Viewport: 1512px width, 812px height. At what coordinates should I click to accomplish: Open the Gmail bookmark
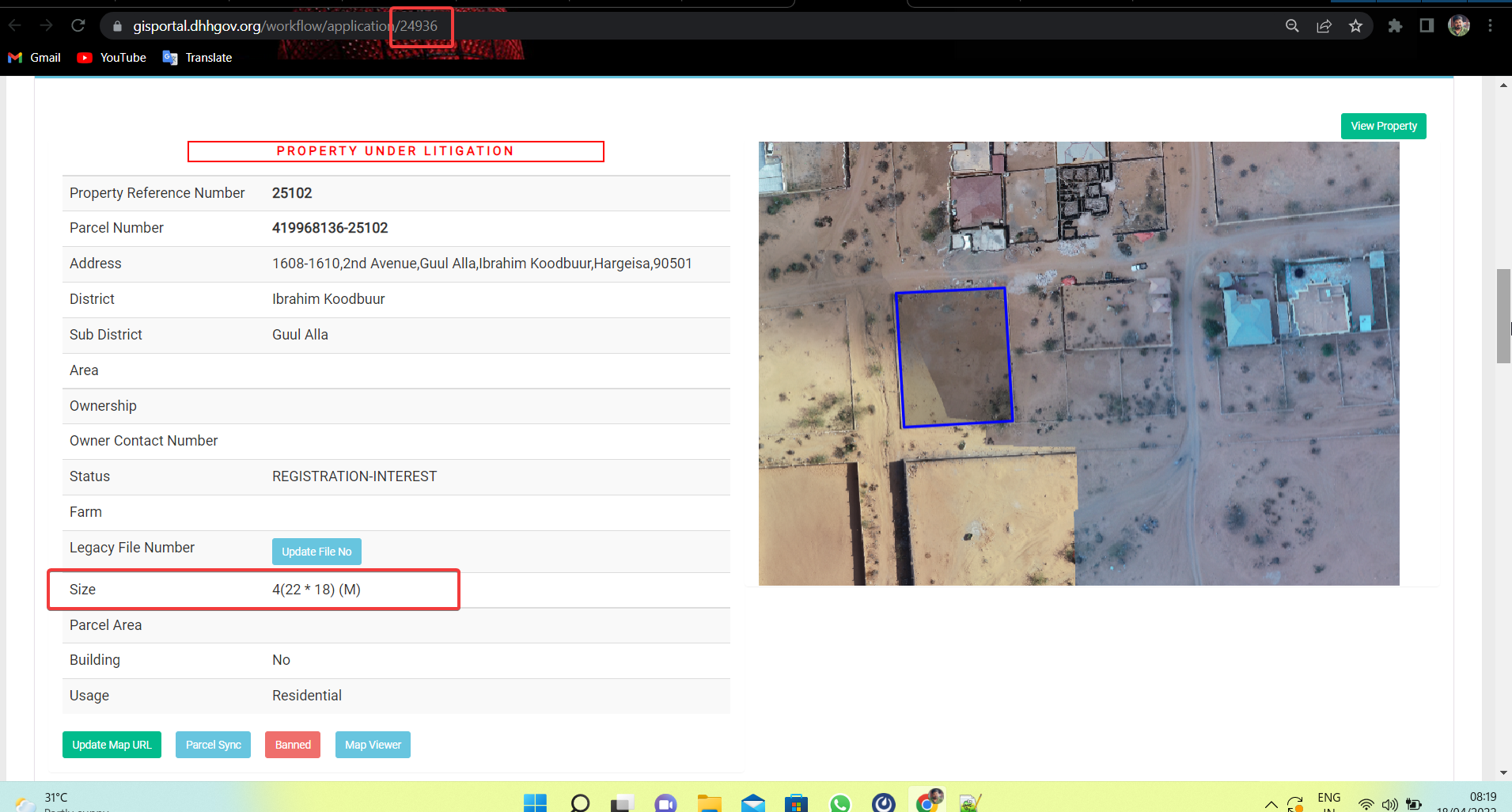(34, 58)
